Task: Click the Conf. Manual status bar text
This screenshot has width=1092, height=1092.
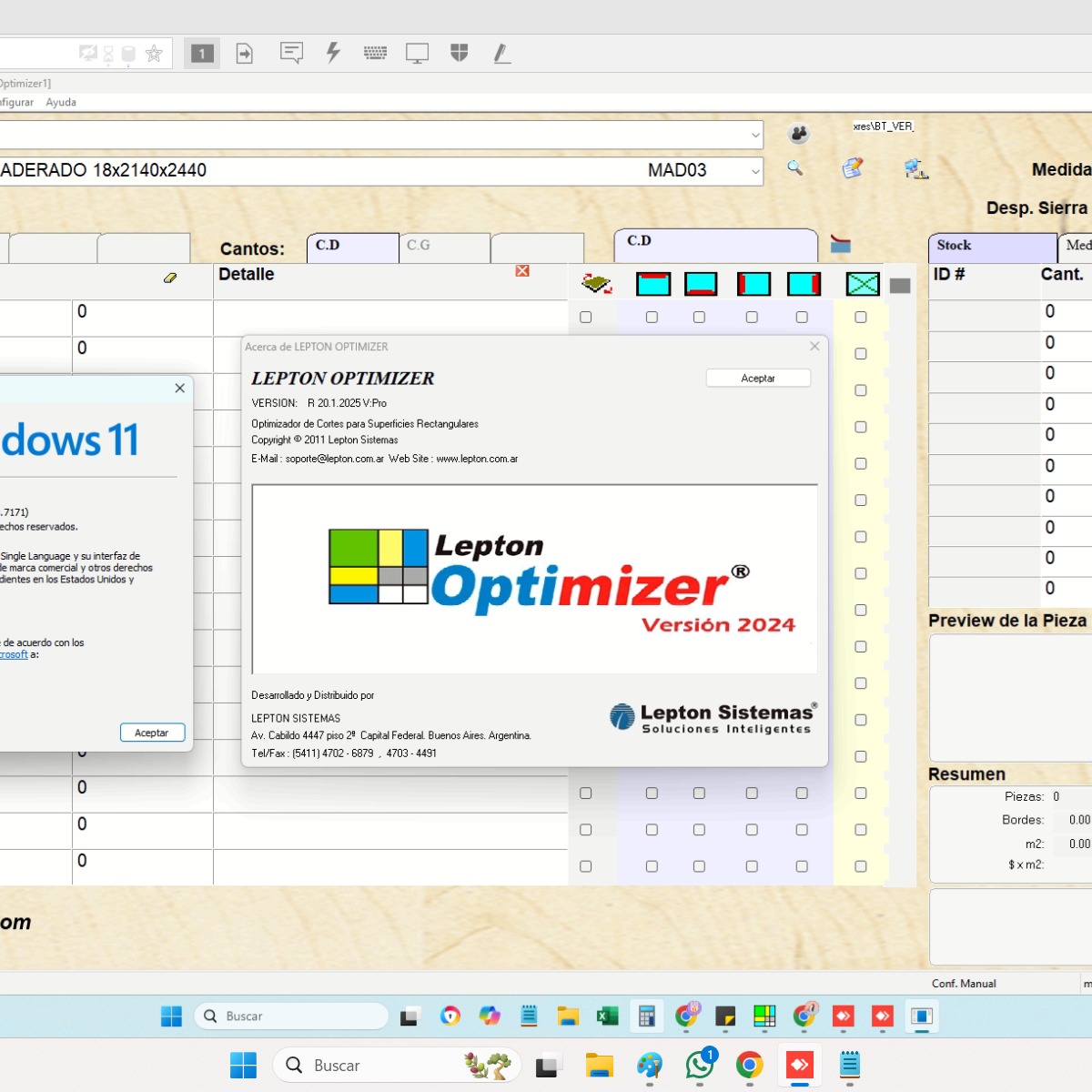Action: click(964, 984)
